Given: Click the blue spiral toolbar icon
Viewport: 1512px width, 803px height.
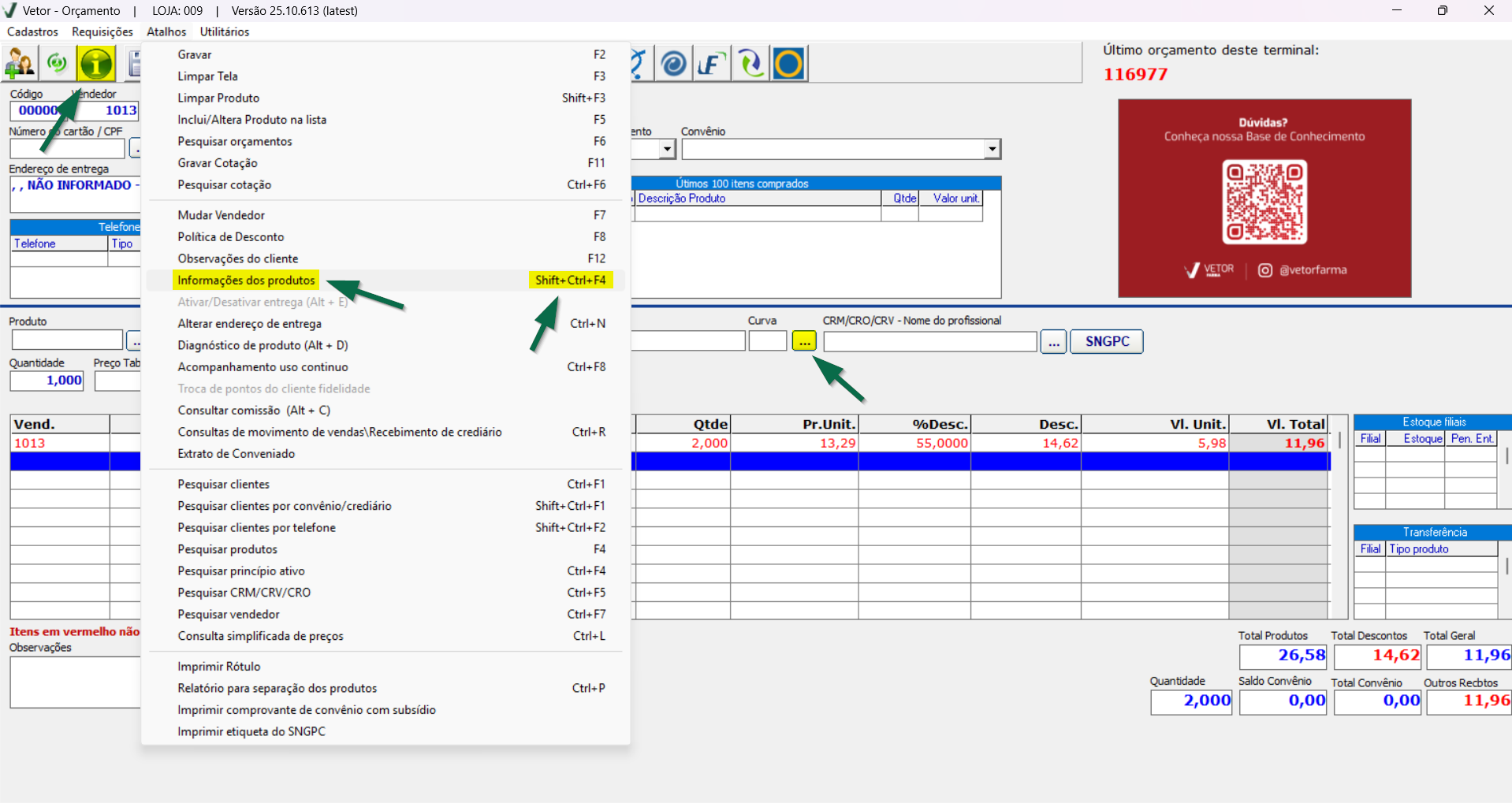Looking at the screenshot, I should tap(673, 64).
